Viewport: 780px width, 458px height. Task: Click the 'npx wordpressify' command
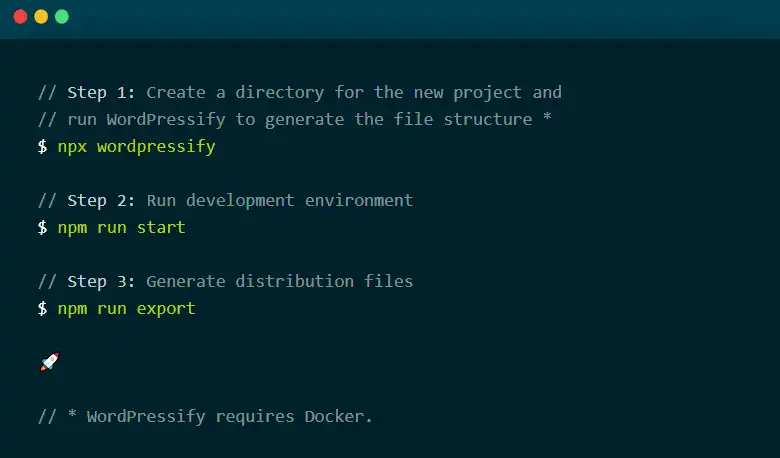[x=136, y=147]
